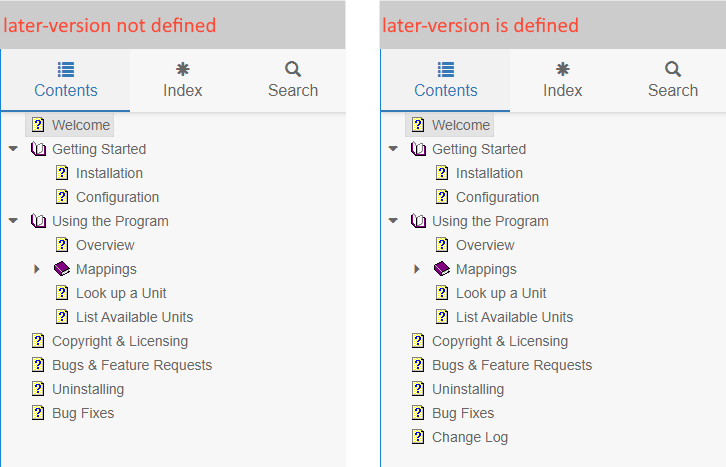
Task: Collapse Using the Program in left panel
Action: 13,221
